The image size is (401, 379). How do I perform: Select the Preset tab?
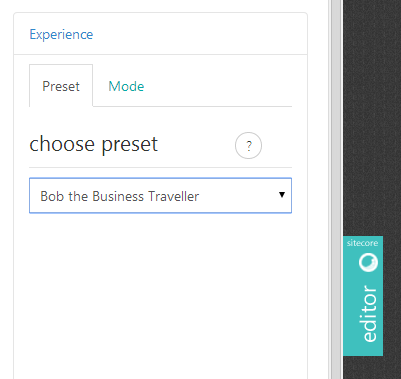pos(61,86)
